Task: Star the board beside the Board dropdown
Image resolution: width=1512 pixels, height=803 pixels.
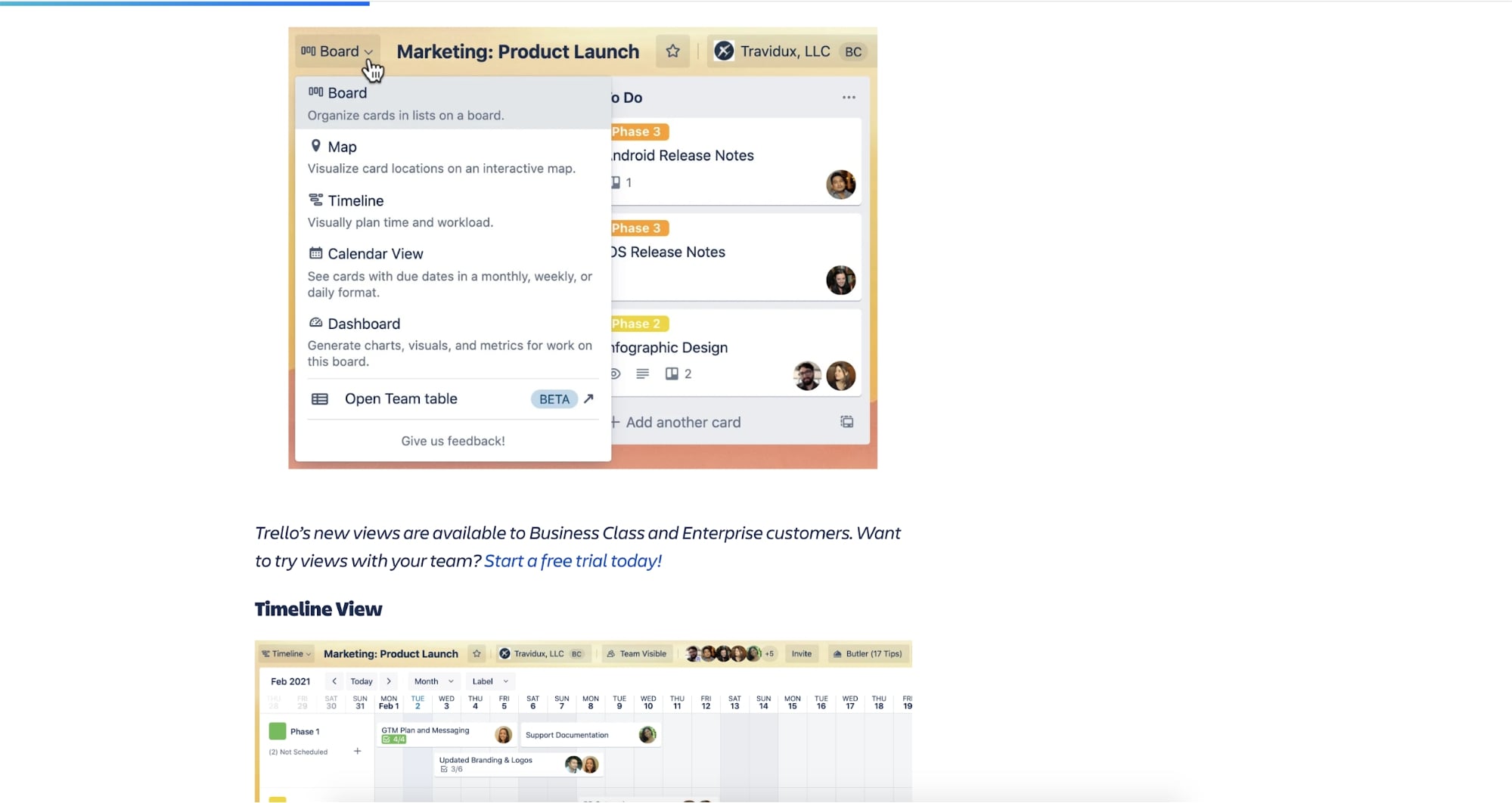Action: tap(672, 51)
